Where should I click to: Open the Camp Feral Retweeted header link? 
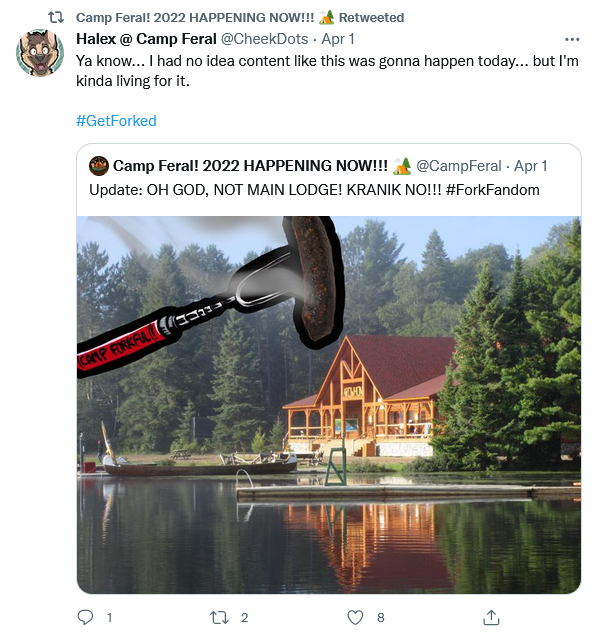[x=240, y=17]
